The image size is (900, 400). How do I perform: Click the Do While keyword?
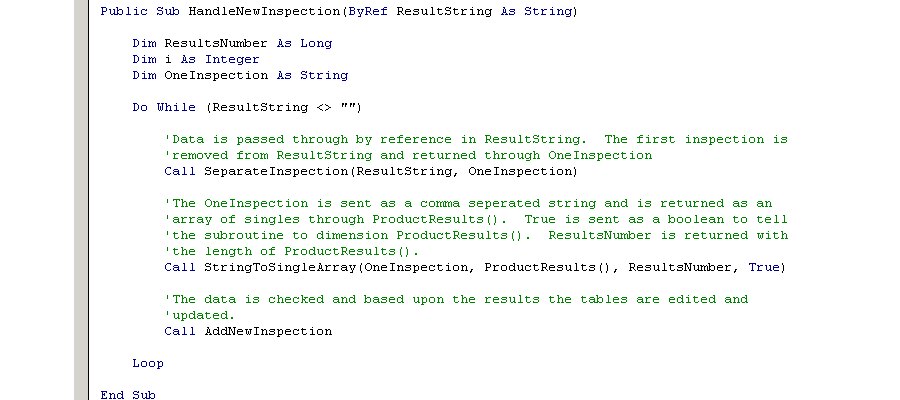[164, 107]
